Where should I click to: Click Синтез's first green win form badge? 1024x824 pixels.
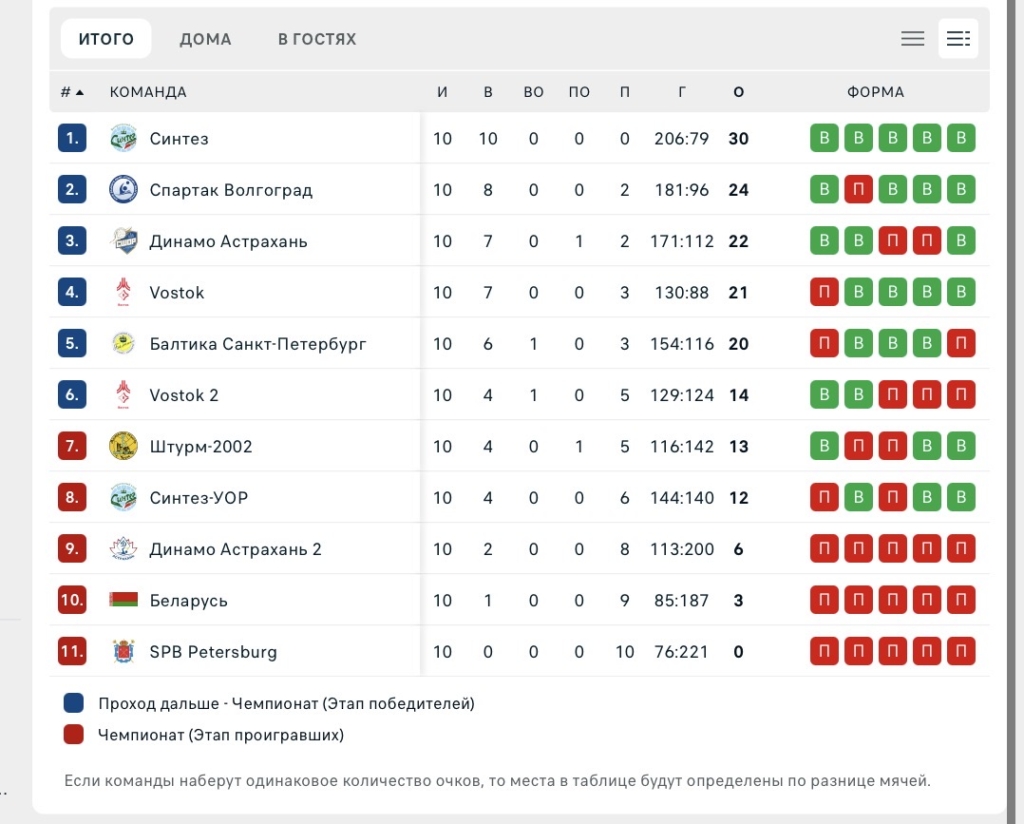(824, 138)
